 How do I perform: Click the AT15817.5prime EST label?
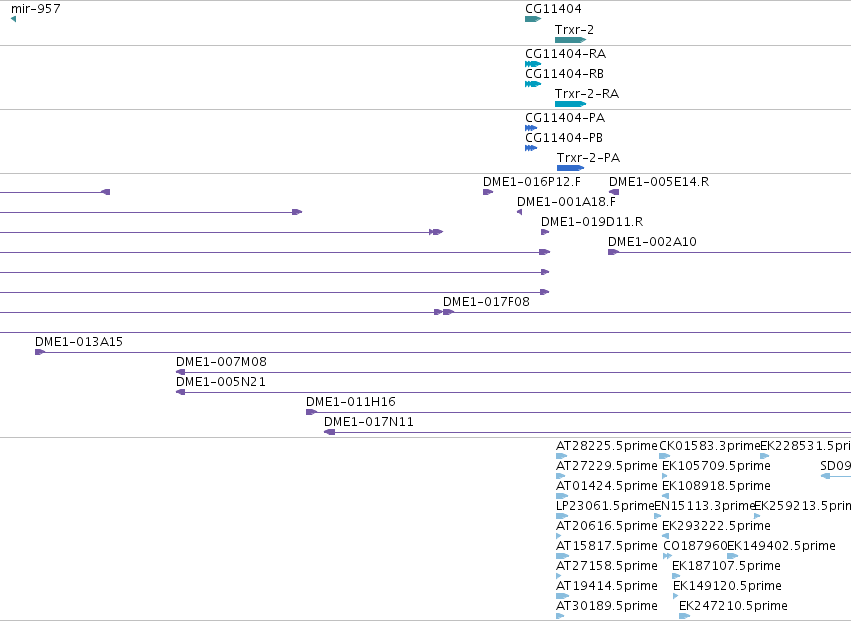607,547
